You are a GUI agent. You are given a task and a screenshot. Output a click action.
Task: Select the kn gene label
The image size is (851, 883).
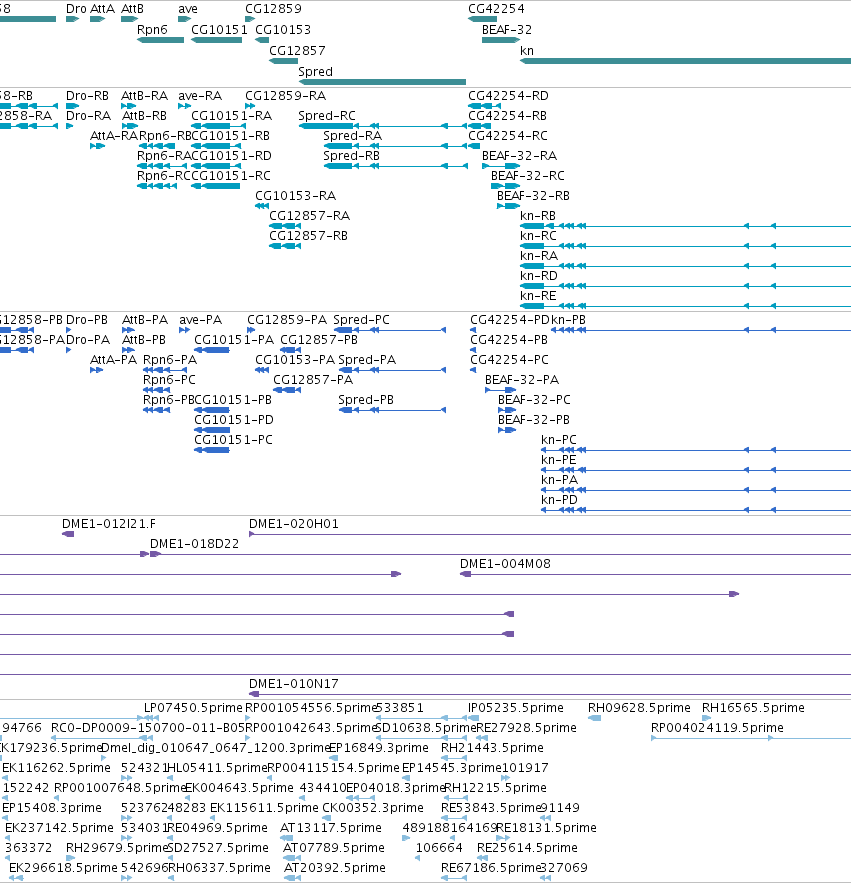pyautogui.click(x=527, y=51)
